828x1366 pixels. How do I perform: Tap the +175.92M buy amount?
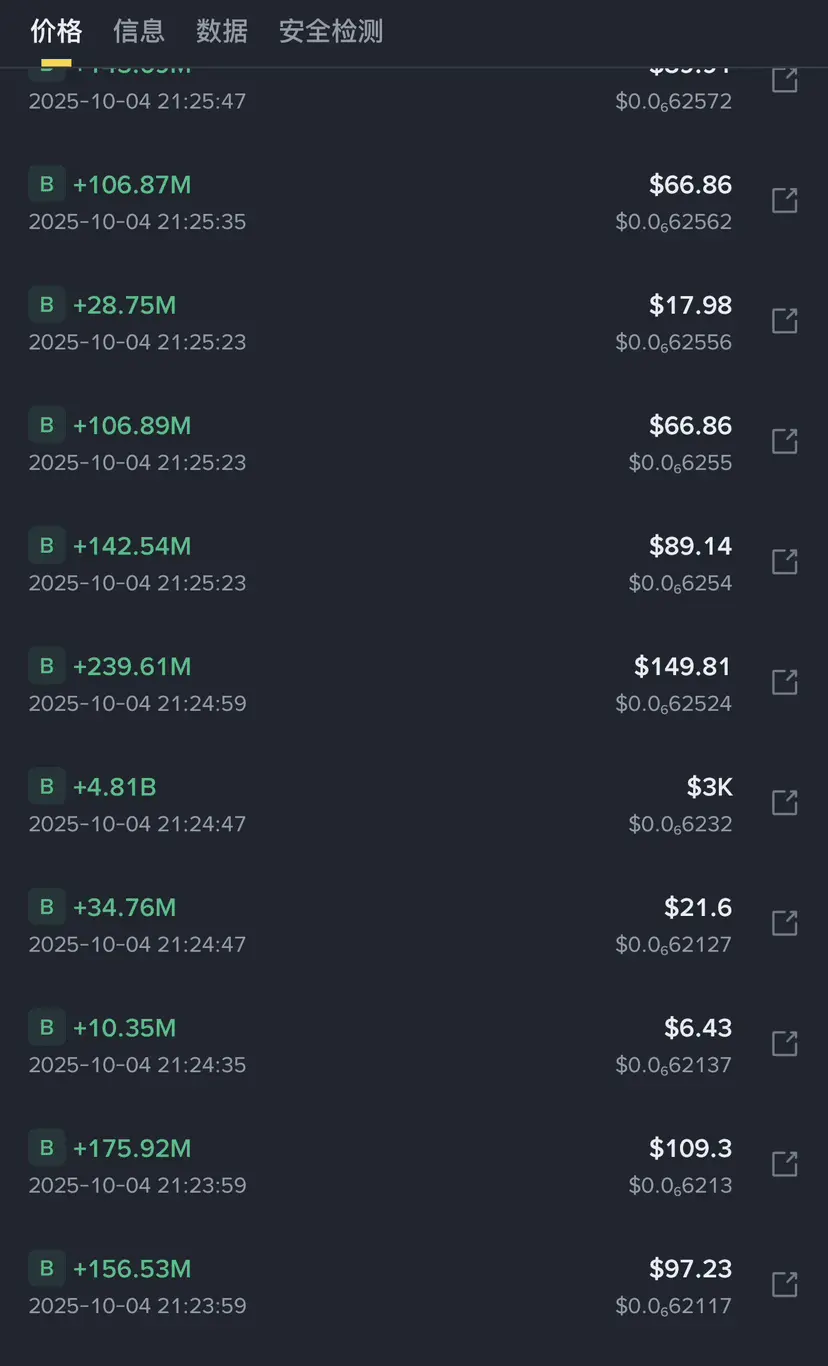132,1148
